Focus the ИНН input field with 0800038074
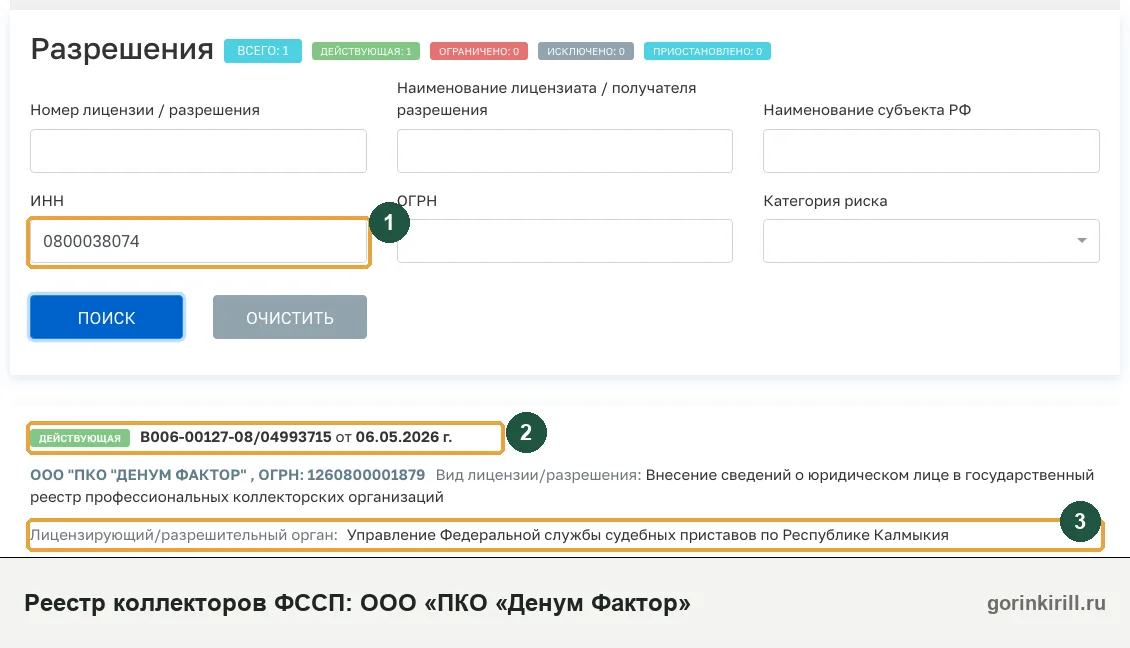1130x648 pixels. (x=198, y=241)
